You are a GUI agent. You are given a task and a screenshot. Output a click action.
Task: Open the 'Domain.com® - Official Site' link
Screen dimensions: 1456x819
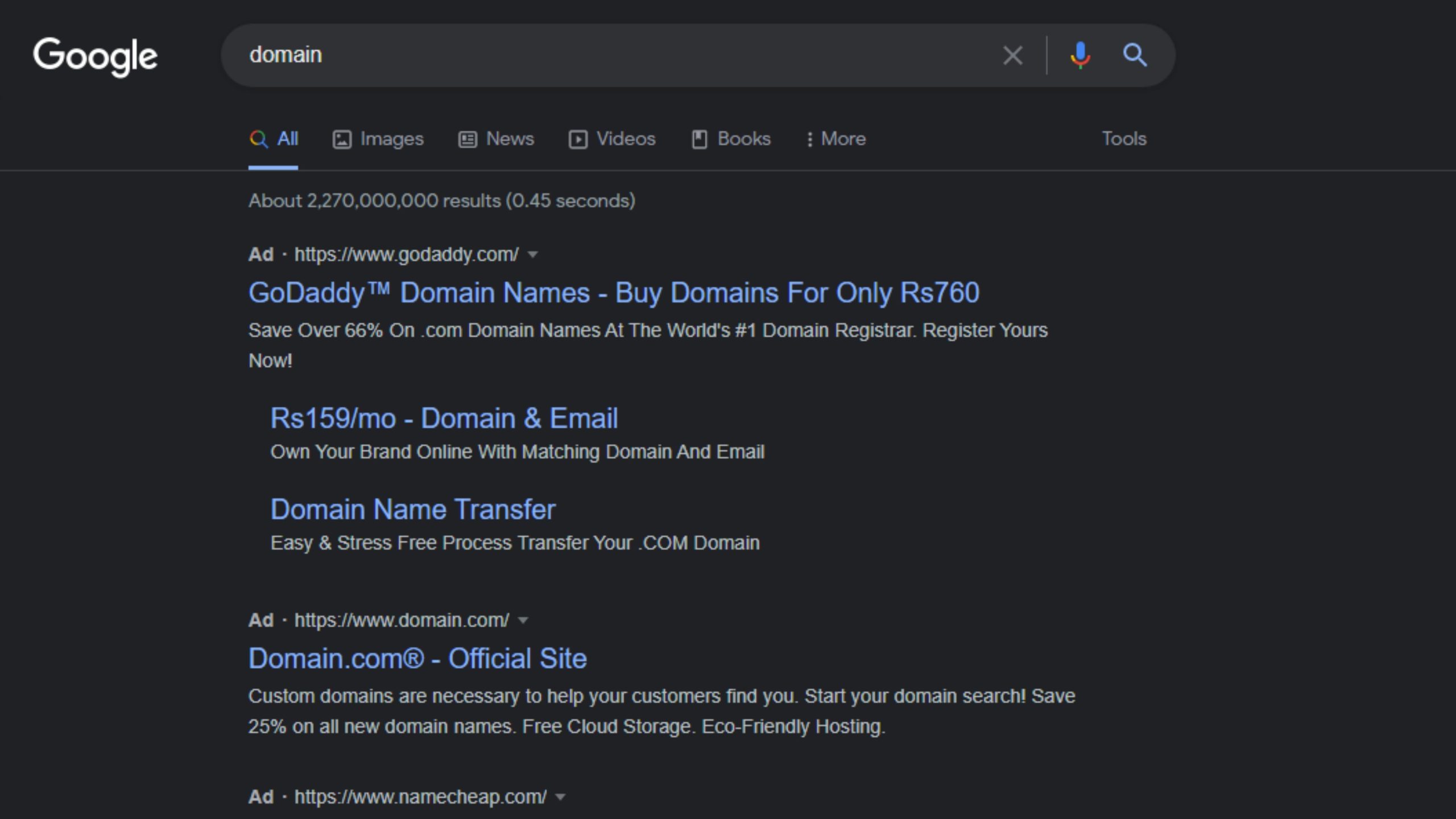tap(417, 659)
